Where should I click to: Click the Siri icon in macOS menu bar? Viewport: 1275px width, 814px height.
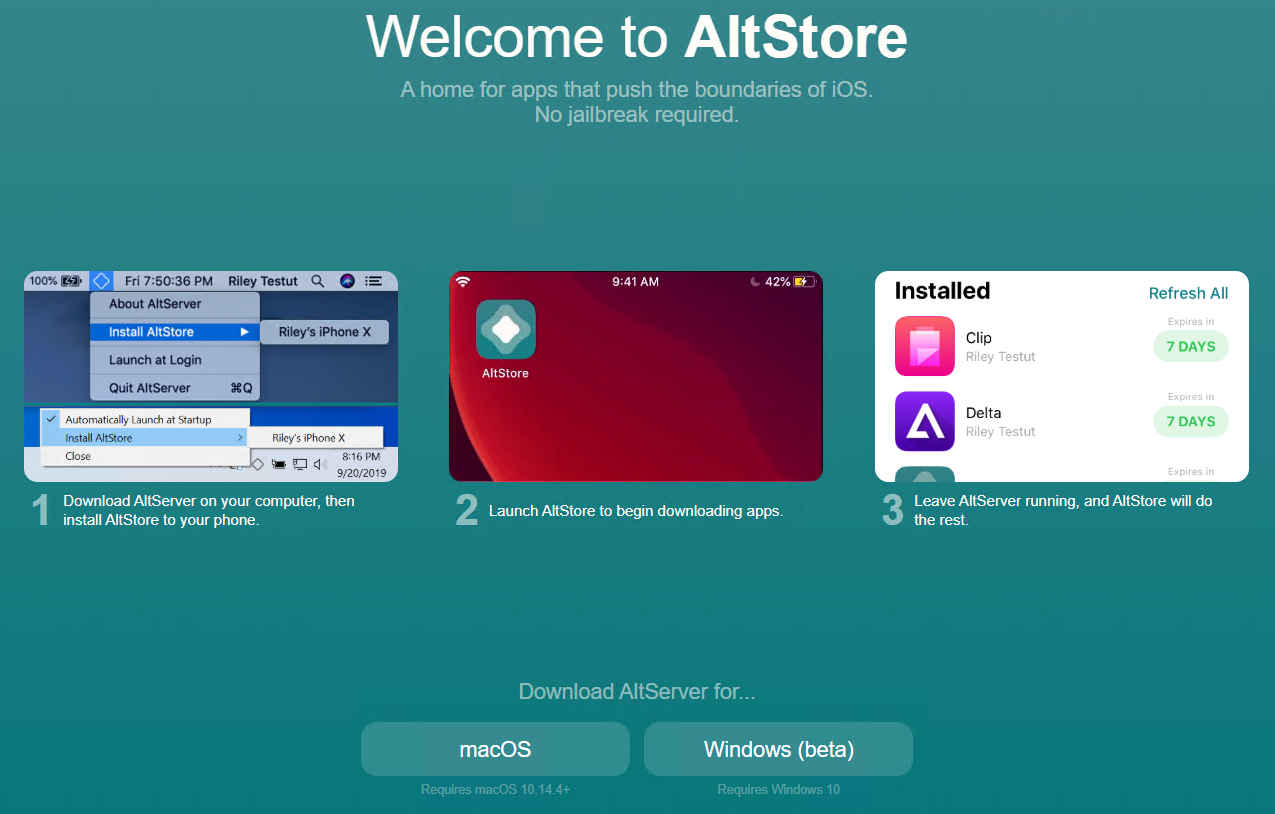point(347,281)
